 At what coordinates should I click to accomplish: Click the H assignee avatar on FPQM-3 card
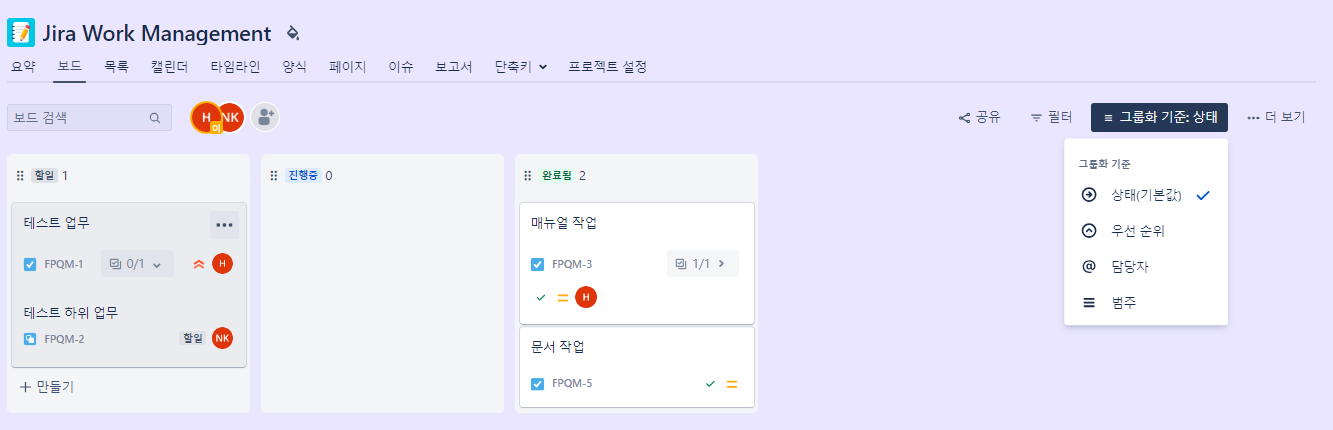586,297
